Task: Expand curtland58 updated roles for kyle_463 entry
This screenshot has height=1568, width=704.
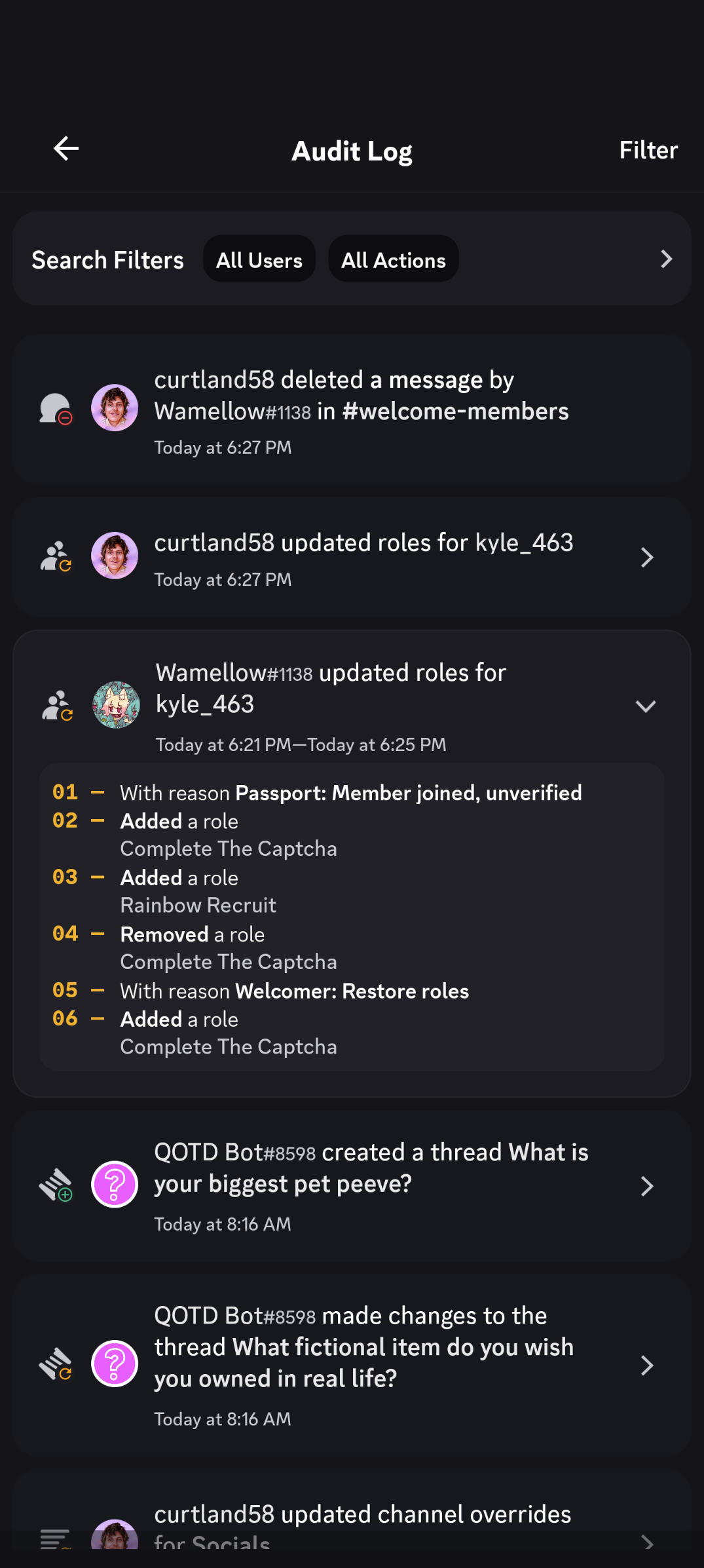Action: 646,558
